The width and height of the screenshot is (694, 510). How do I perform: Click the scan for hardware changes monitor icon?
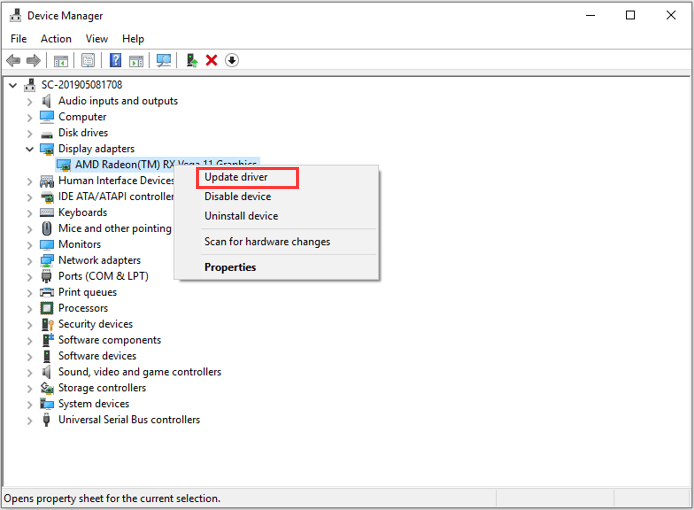tap(164, 60)
